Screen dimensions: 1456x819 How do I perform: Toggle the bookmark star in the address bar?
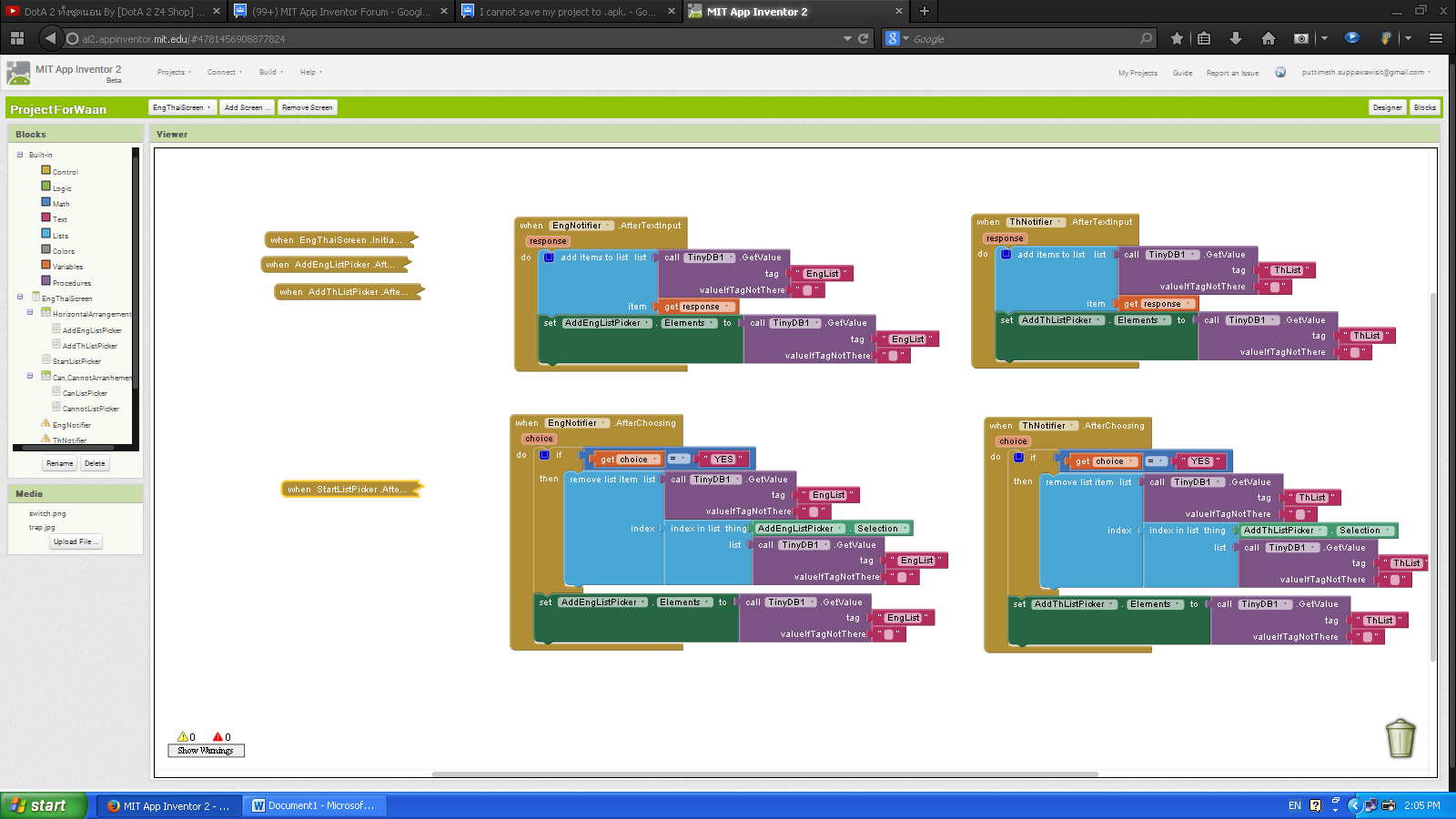[x=1177, y=38]
